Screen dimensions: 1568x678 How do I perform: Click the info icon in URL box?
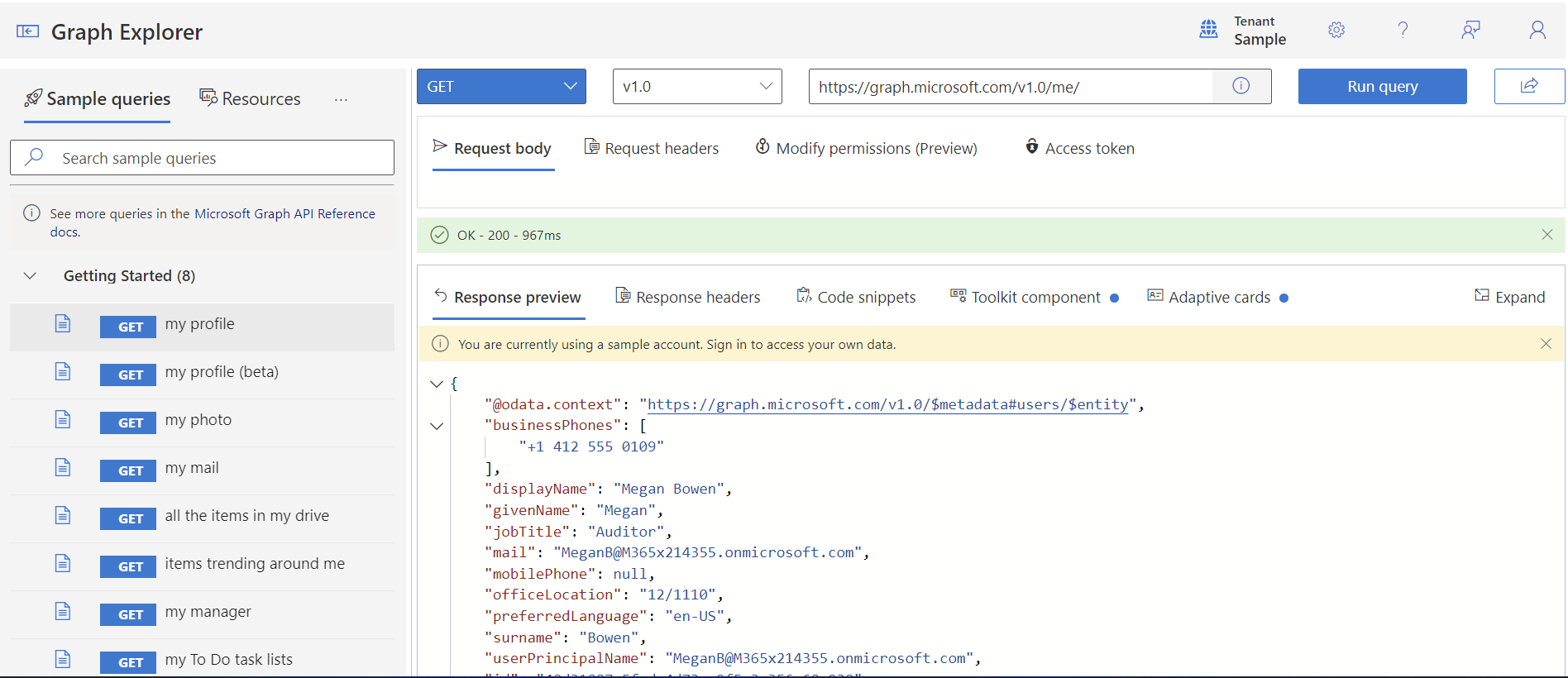coord(1241,86)
